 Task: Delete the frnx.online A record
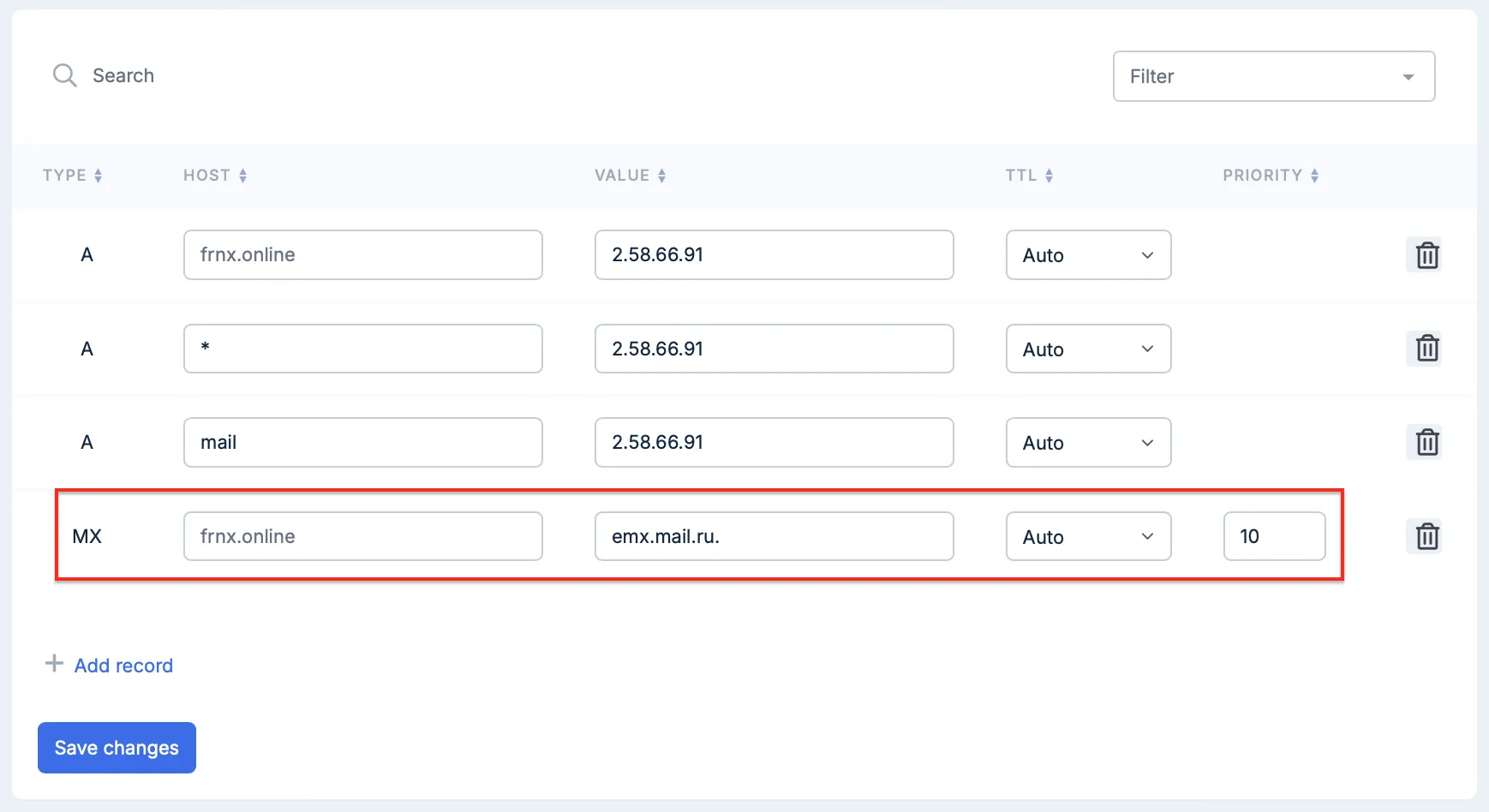click(1426, 255)
